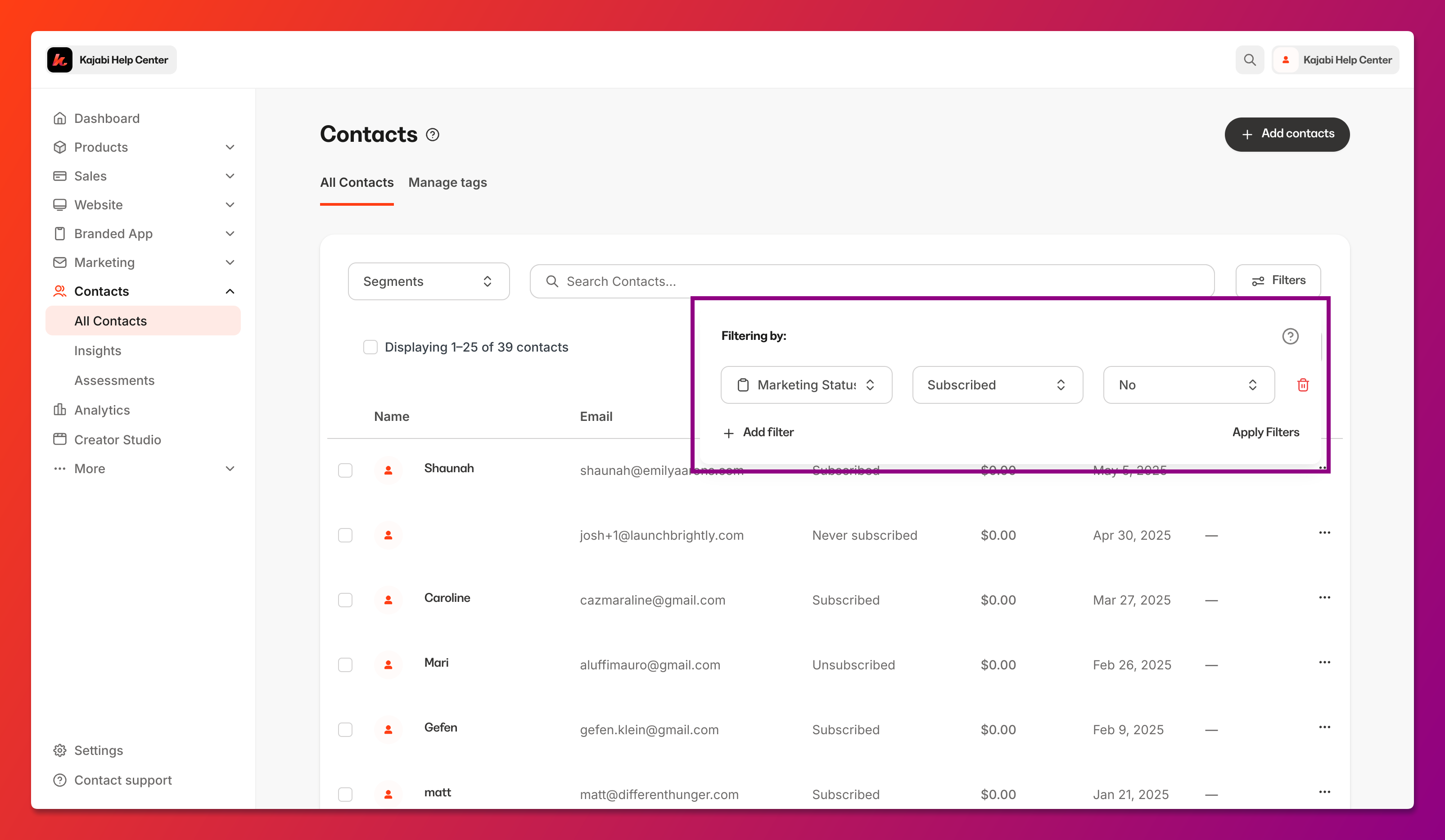
Task: Open row options for Caroline
Action: coord(1324,597)
